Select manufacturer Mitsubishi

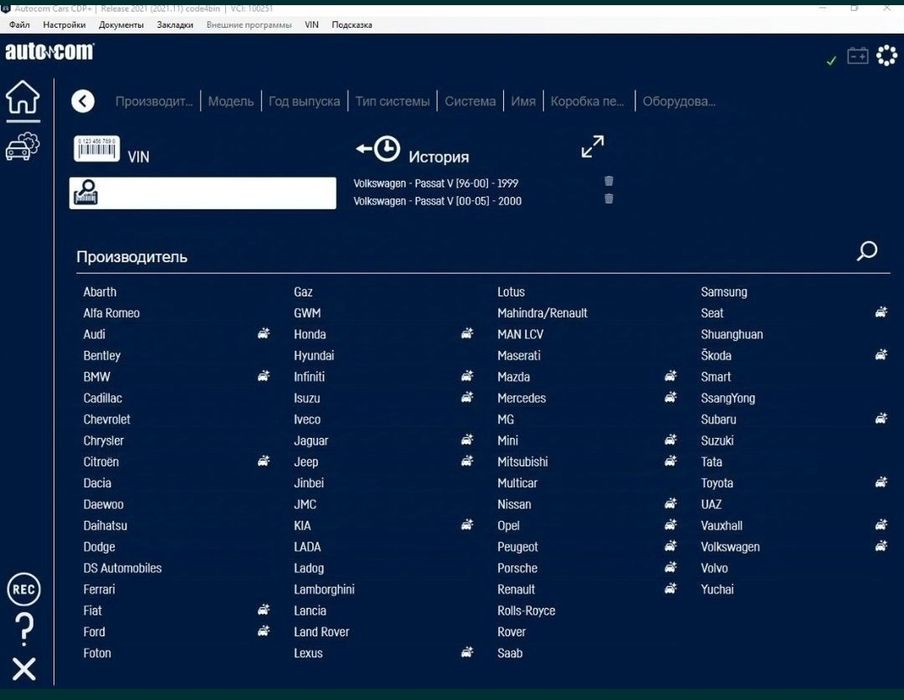click(523, 462)
